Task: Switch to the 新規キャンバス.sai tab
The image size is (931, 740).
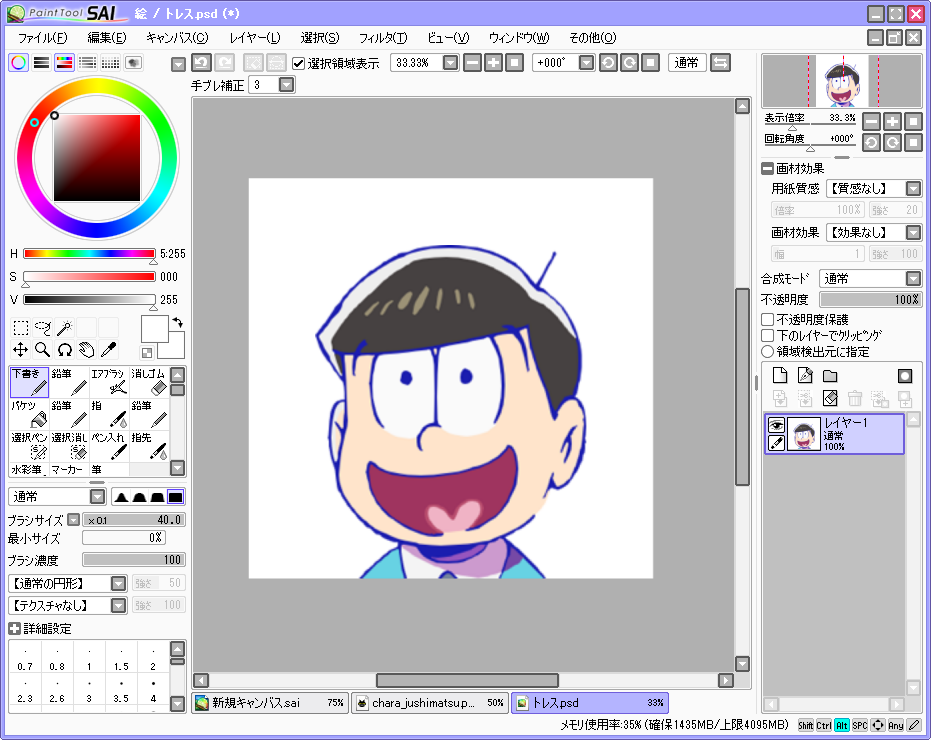Action: (x=270, y=703)
